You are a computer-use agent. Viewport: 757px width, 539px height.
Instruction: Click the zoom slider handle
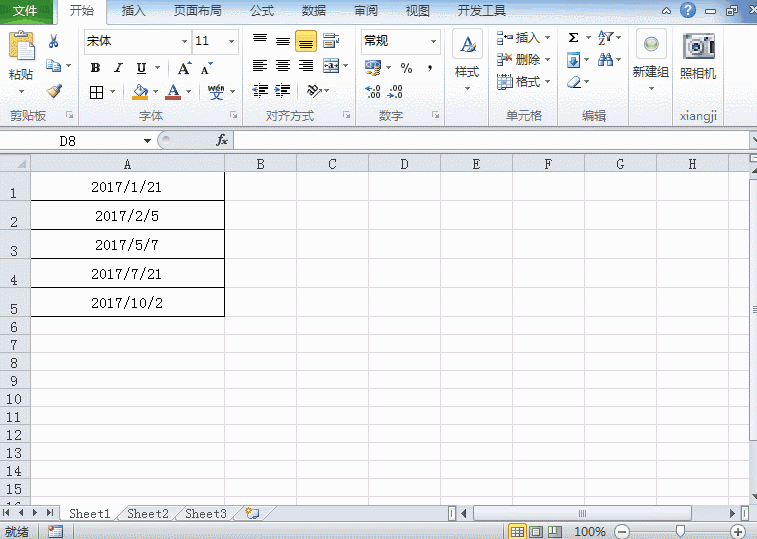[680, 531]
